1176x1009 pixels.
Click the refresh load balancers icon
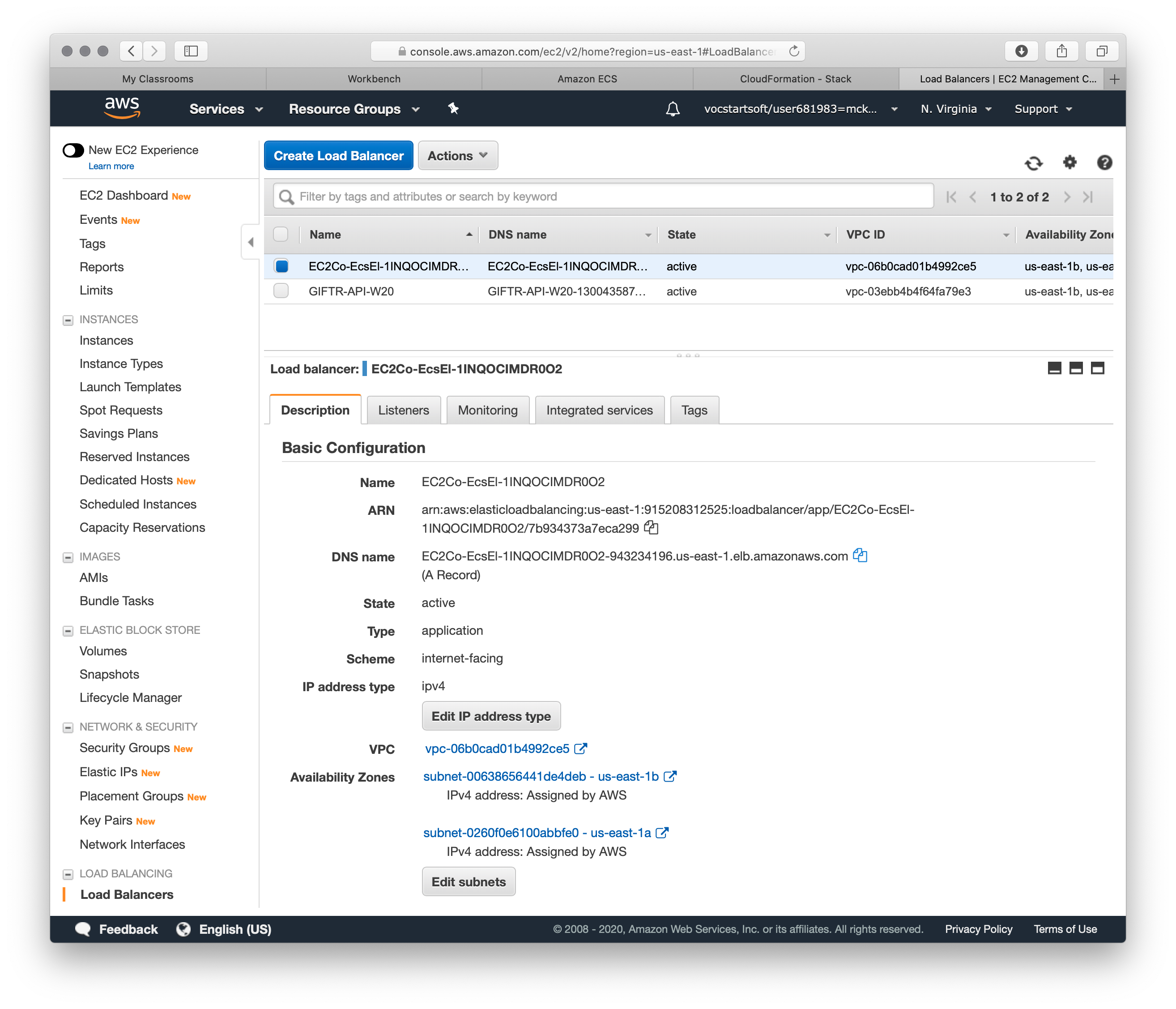(x=1034, y=163)
